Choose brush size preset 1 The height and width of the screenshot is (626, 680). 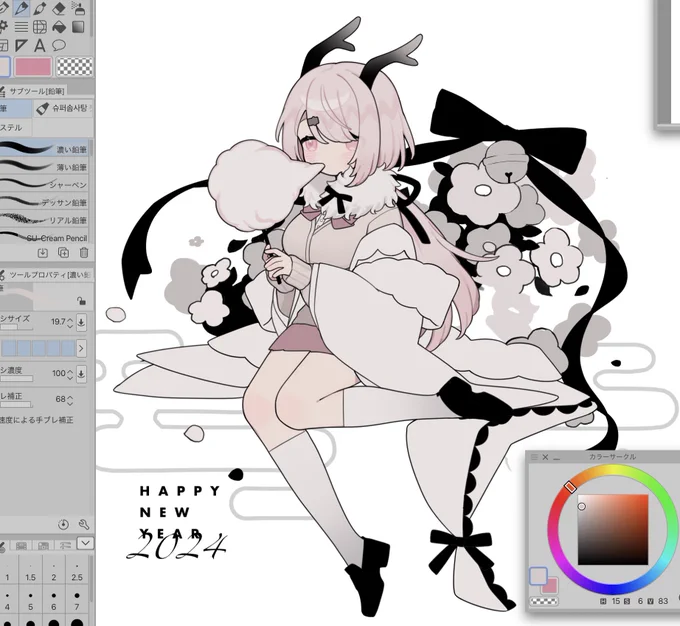click(7, 572)
